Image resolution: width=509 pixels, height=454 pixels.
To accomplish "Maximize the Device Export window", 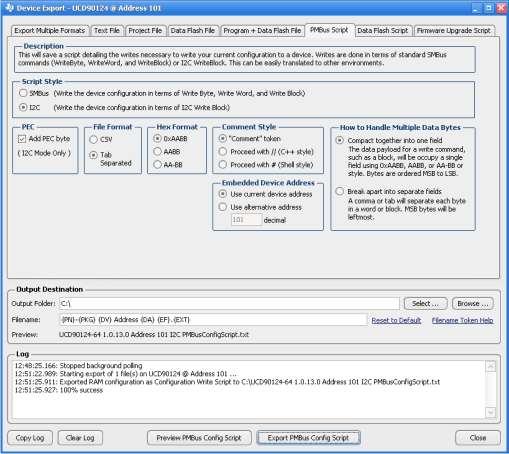I will (489, 8).
